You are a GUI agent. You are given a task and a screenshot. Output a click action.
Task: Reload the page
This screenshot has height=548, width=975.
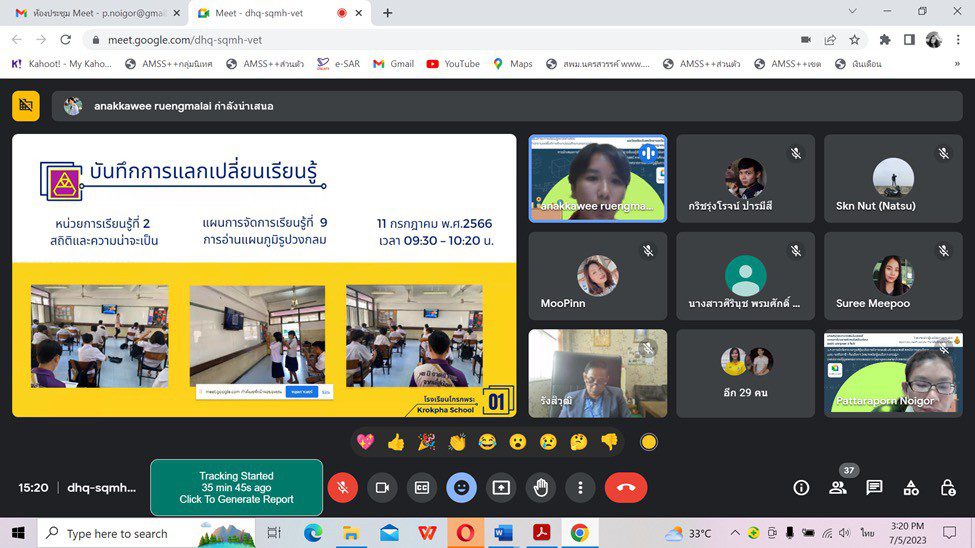(65, 40)
